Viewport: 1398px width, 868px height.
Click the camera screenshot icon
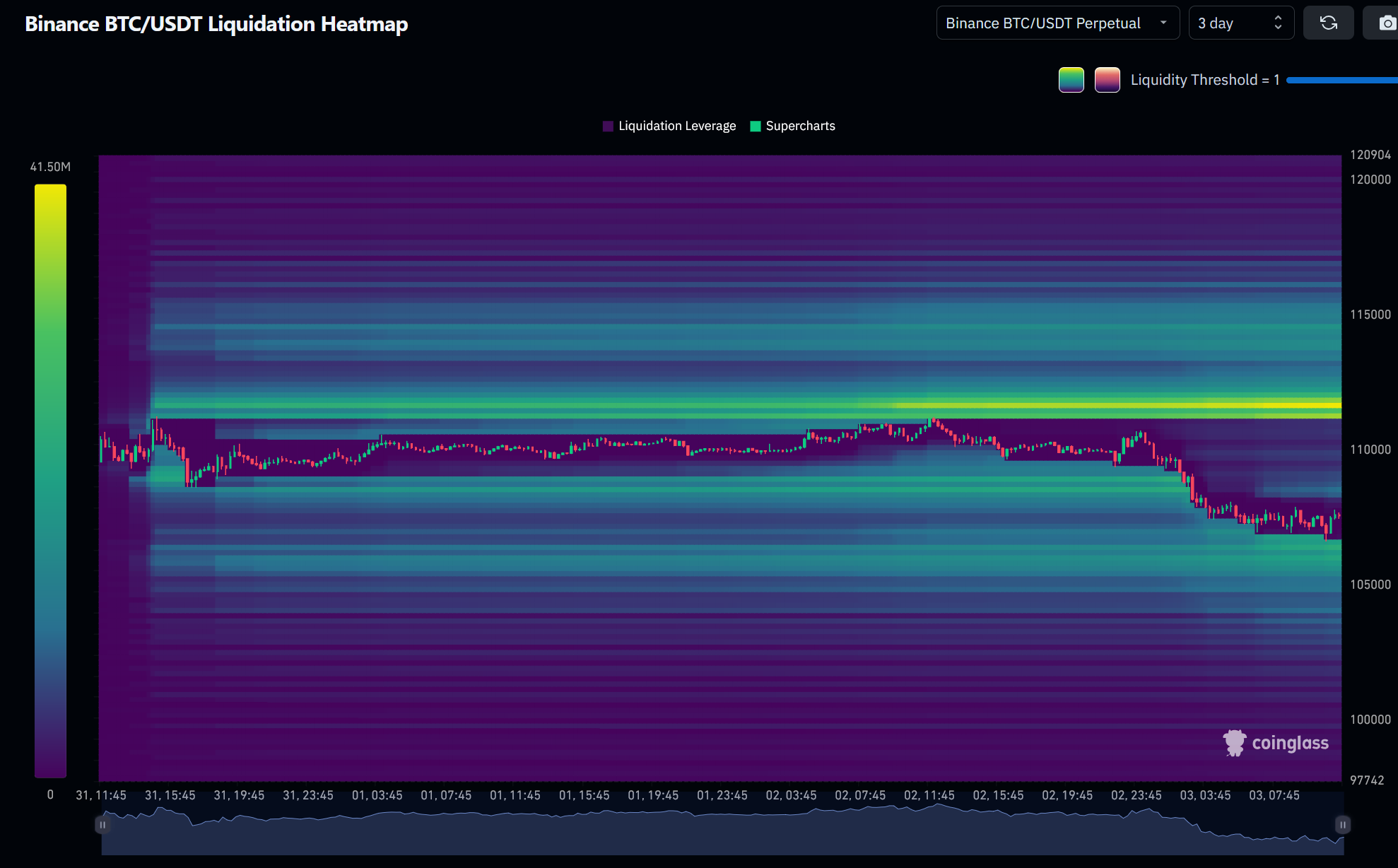tap(1386, 23)
